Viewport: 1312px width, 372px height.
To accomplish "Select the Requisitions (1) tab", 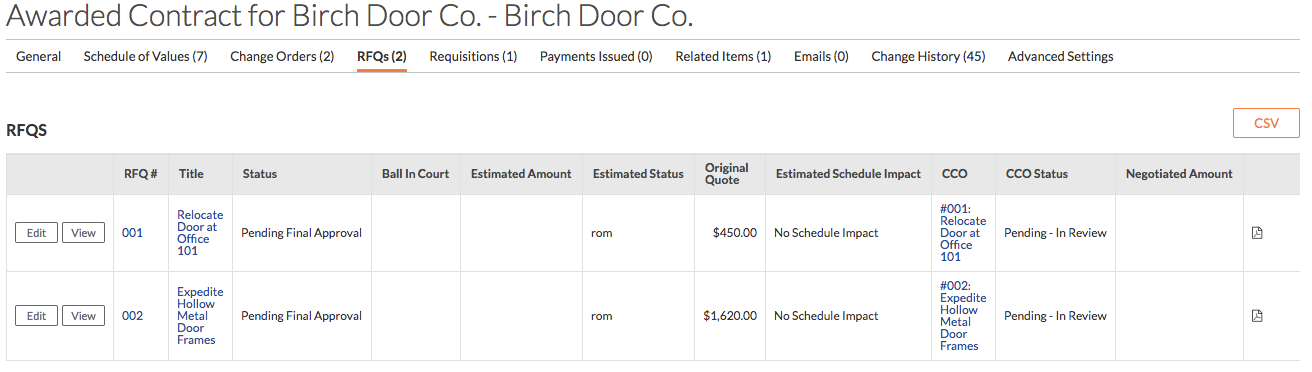I will click(x=473, y=57).
